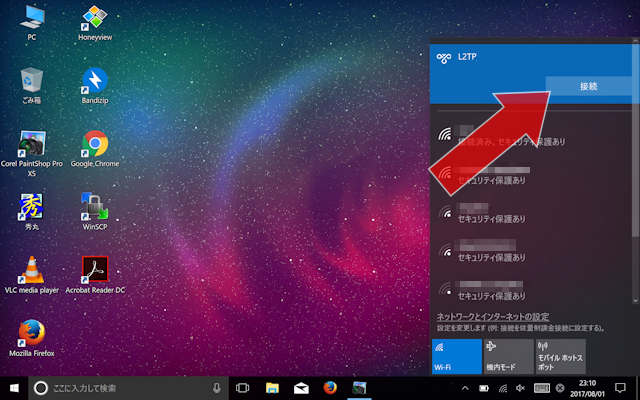Open Bandizip desktop shortcut
This screenshot has height=400, width=640.
pos(96,85)
